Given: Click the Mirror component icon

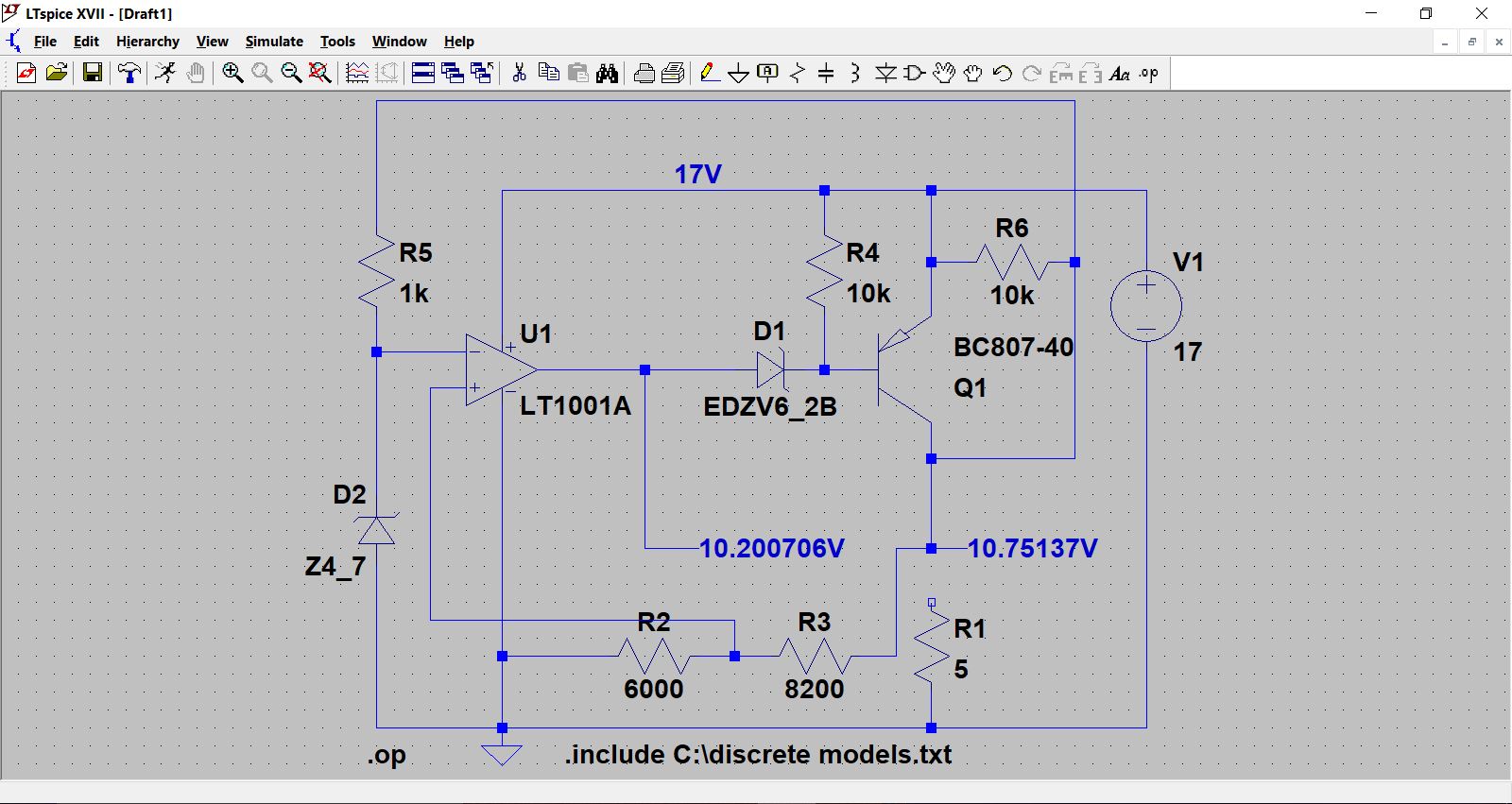Looking at the screenshot, I should click(1091, 73).
